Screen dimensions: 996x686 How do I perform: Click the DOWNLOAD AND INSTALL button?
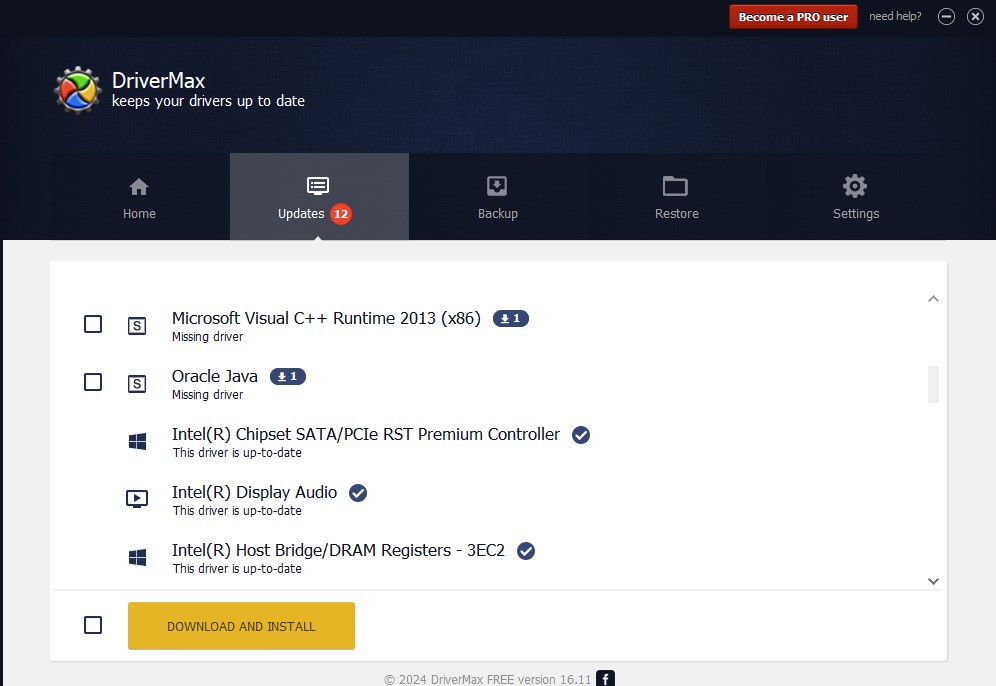[x=241, y=626]
